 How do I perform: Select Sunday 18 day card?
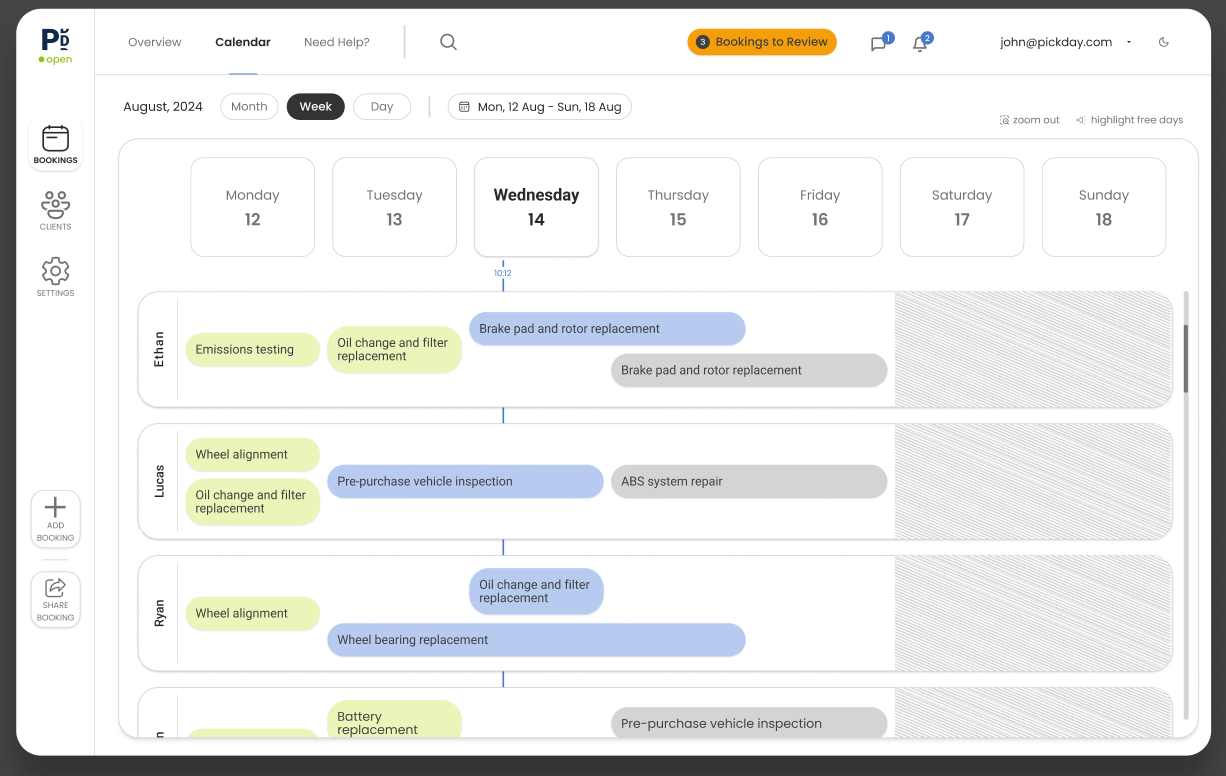tap(1105, 207)
